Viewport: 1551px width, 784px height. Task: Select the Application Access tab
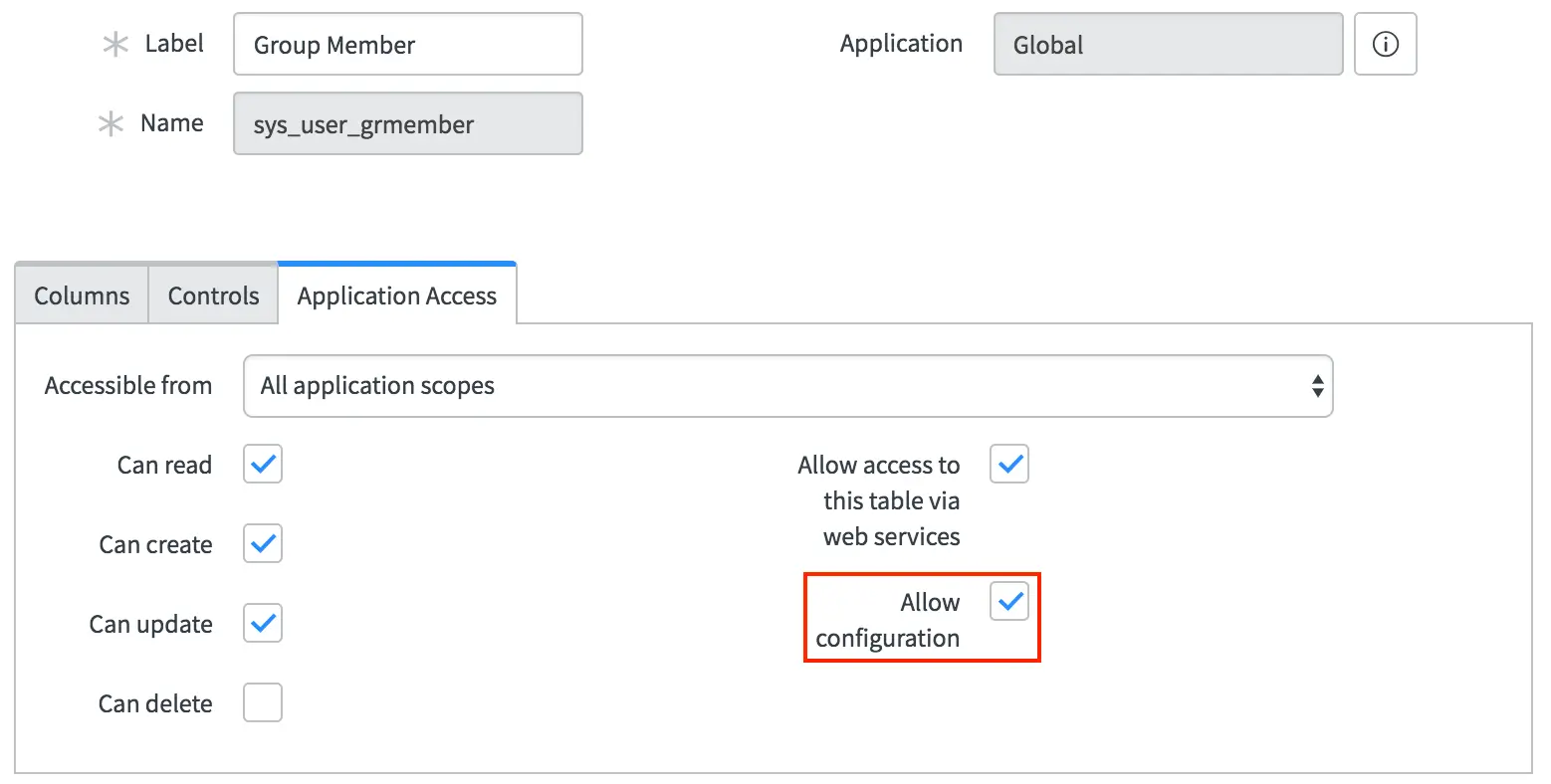tap(396, 295)
